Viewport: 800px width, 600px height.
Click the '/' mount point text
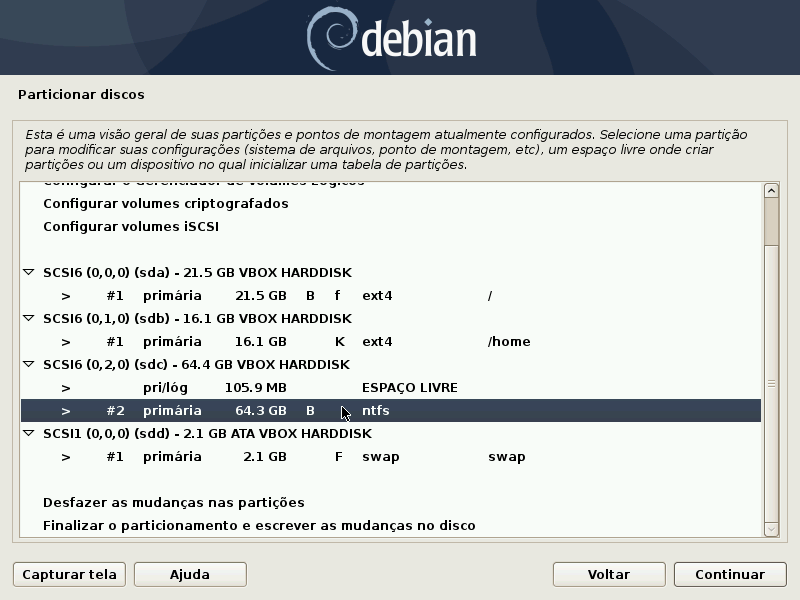(490, 296)
